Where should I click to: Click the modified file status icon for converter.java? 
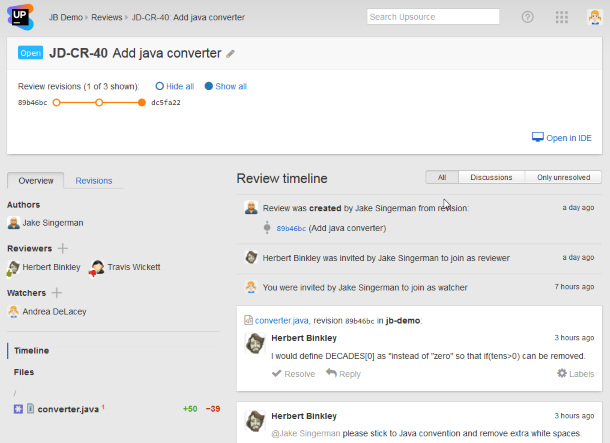[x=18, y=409]
